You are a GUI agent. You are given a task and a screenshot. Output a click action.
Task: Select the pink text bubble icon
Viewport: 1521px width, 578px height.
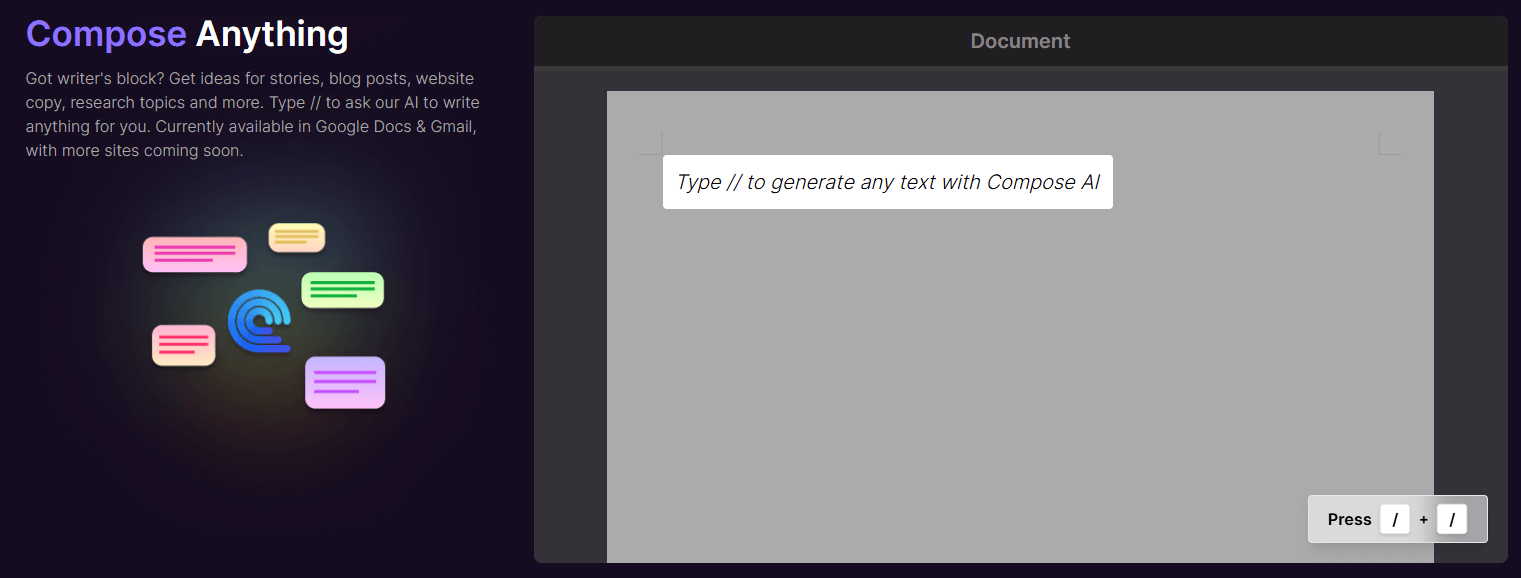194,253
